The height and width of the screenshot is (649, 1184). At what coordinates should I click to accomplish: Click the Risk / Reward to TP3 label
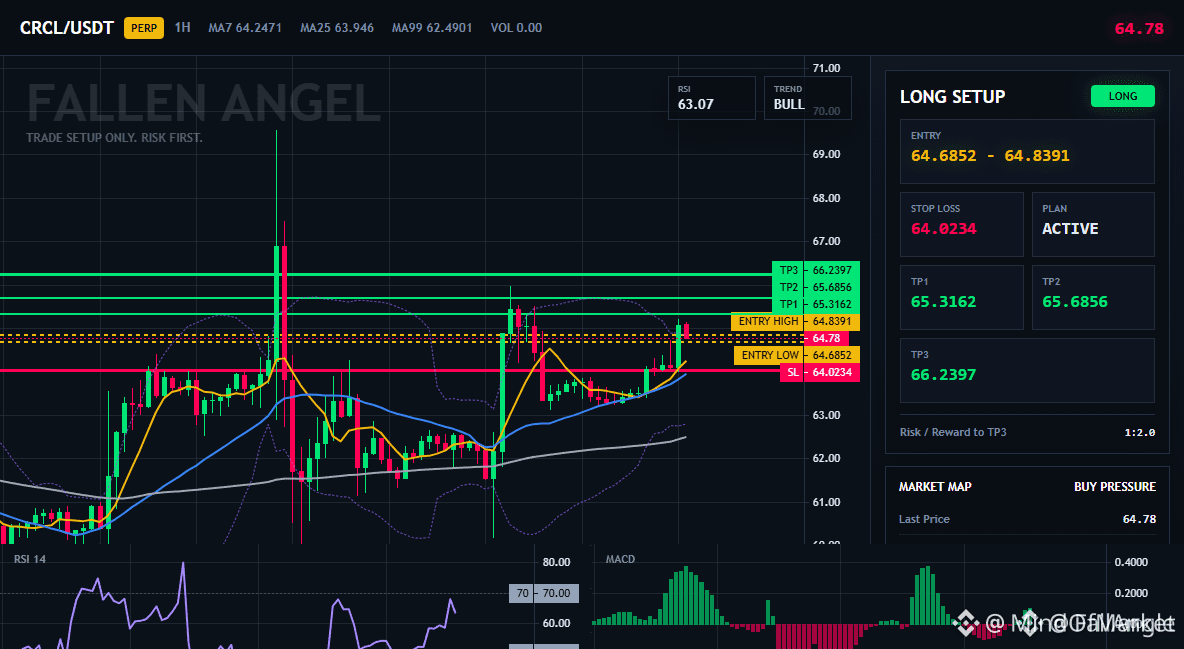click(953, 432)
